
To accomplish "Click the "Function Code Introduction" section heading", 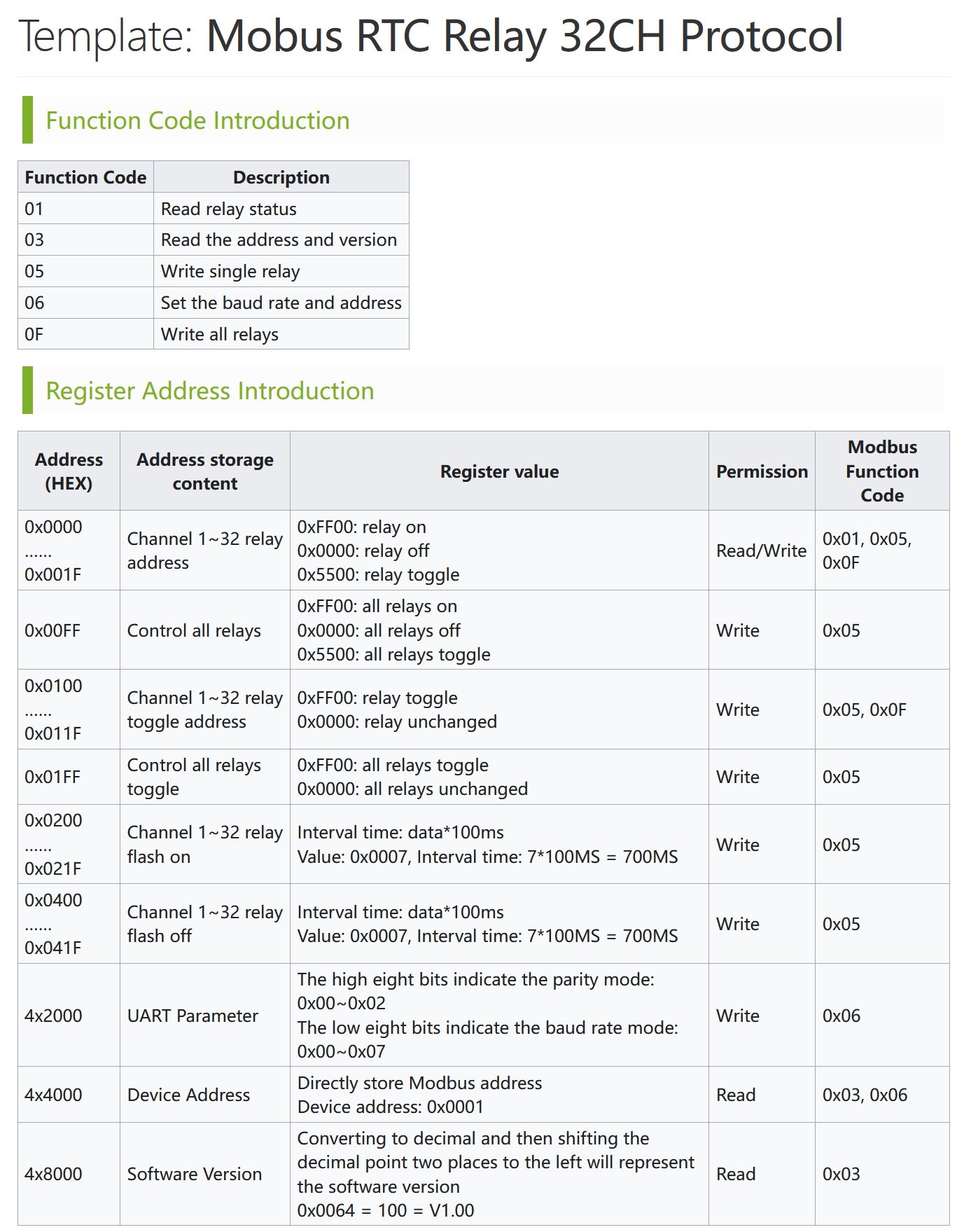I will coord(197,120).
